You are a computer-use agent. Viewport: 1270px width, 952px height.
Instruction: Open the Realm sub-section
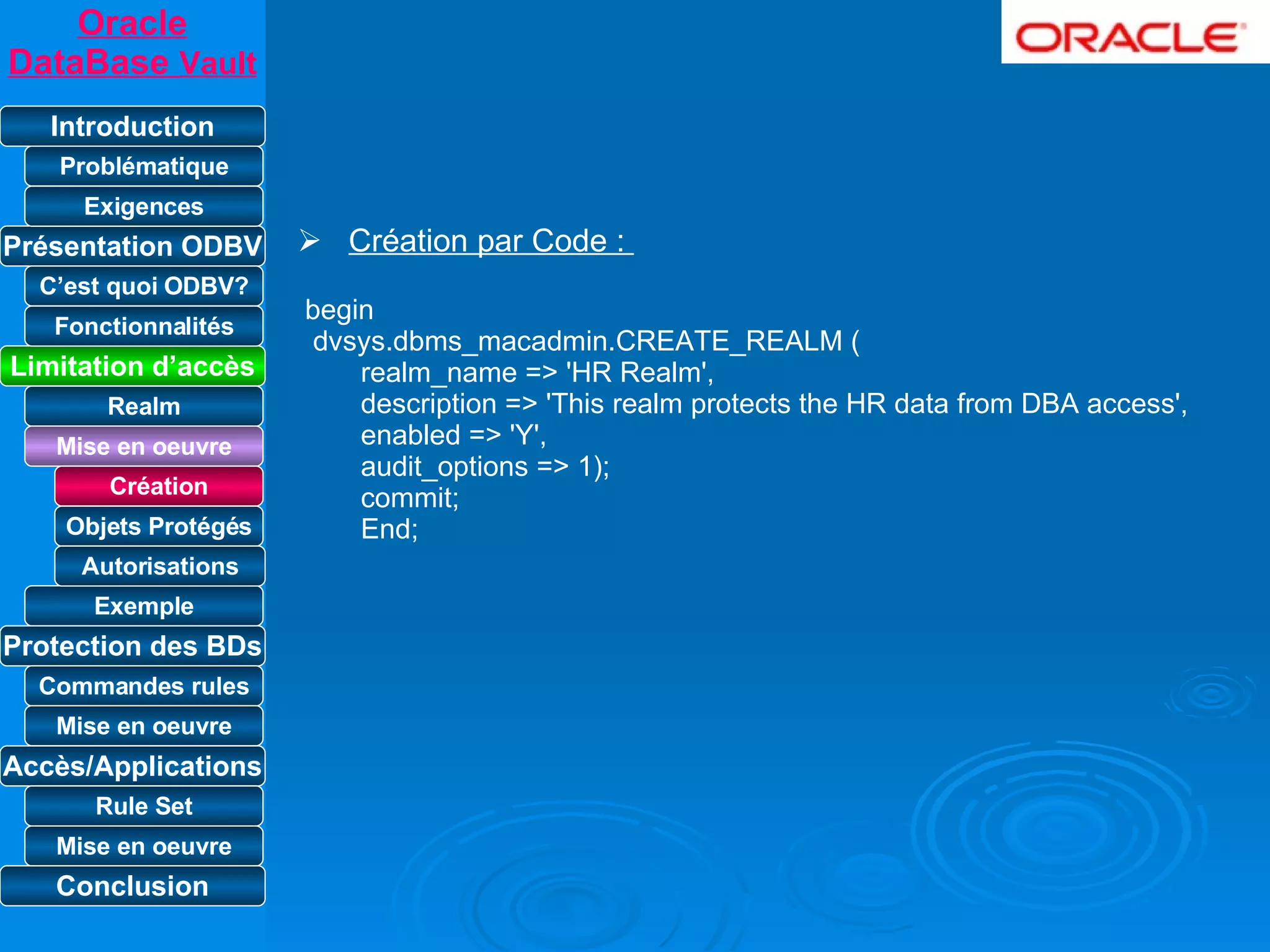pos(144,406)
